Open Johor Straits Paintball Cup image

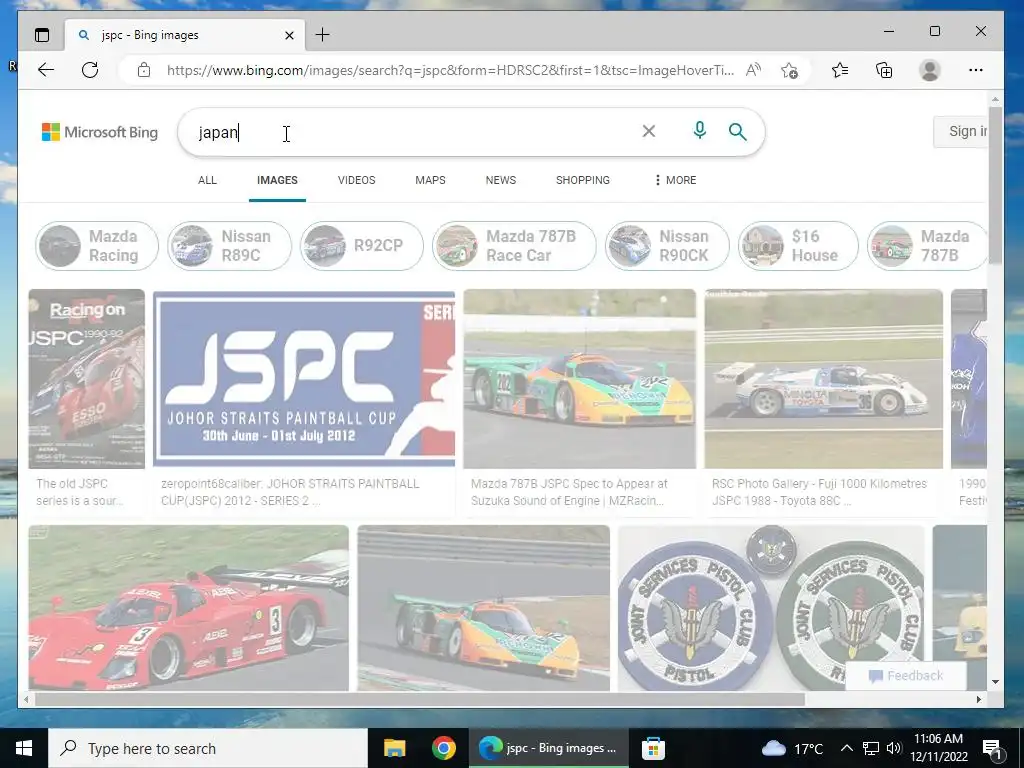coord(304,379)
